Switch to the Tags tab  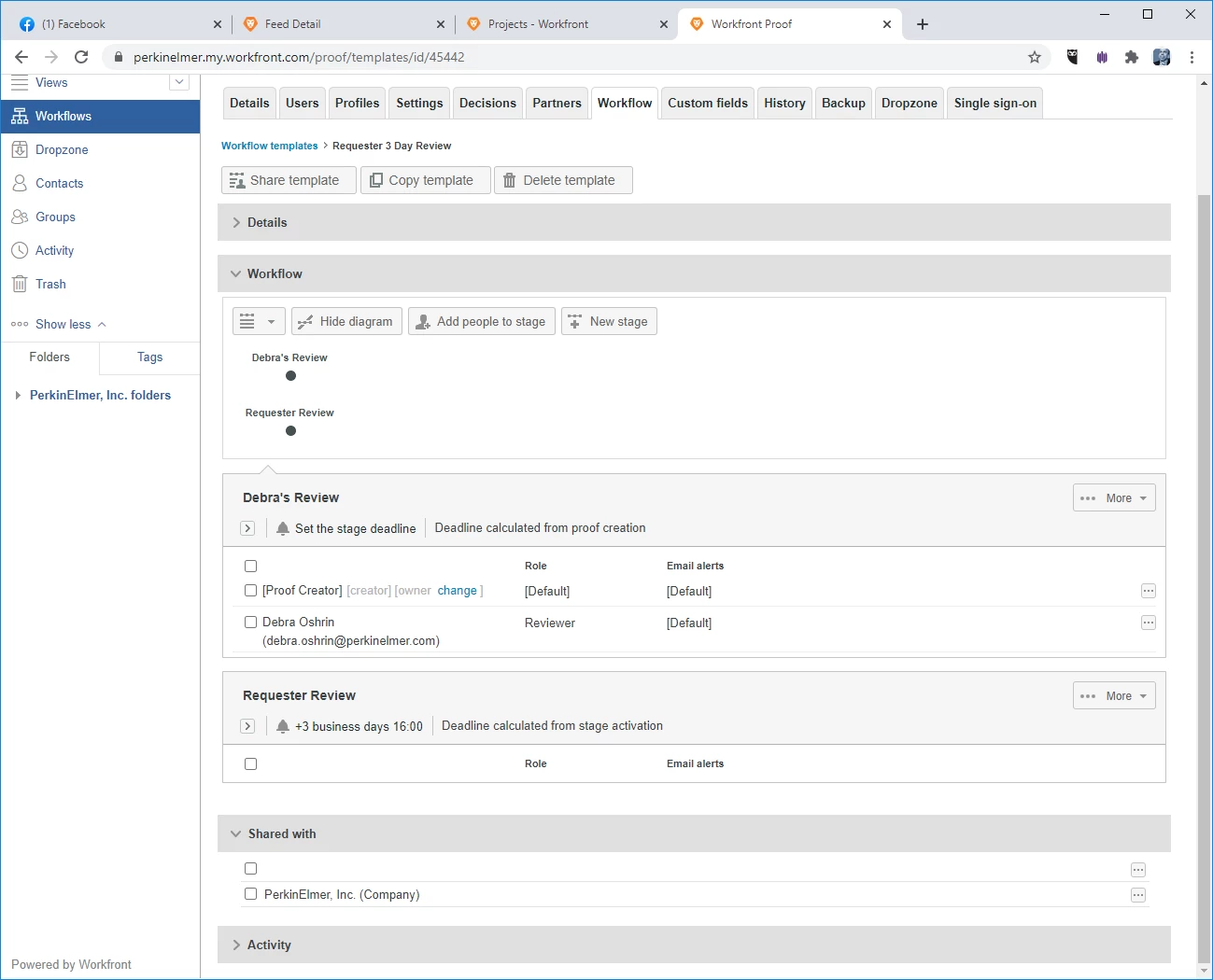pyautogui.click(x=149, y=357)
